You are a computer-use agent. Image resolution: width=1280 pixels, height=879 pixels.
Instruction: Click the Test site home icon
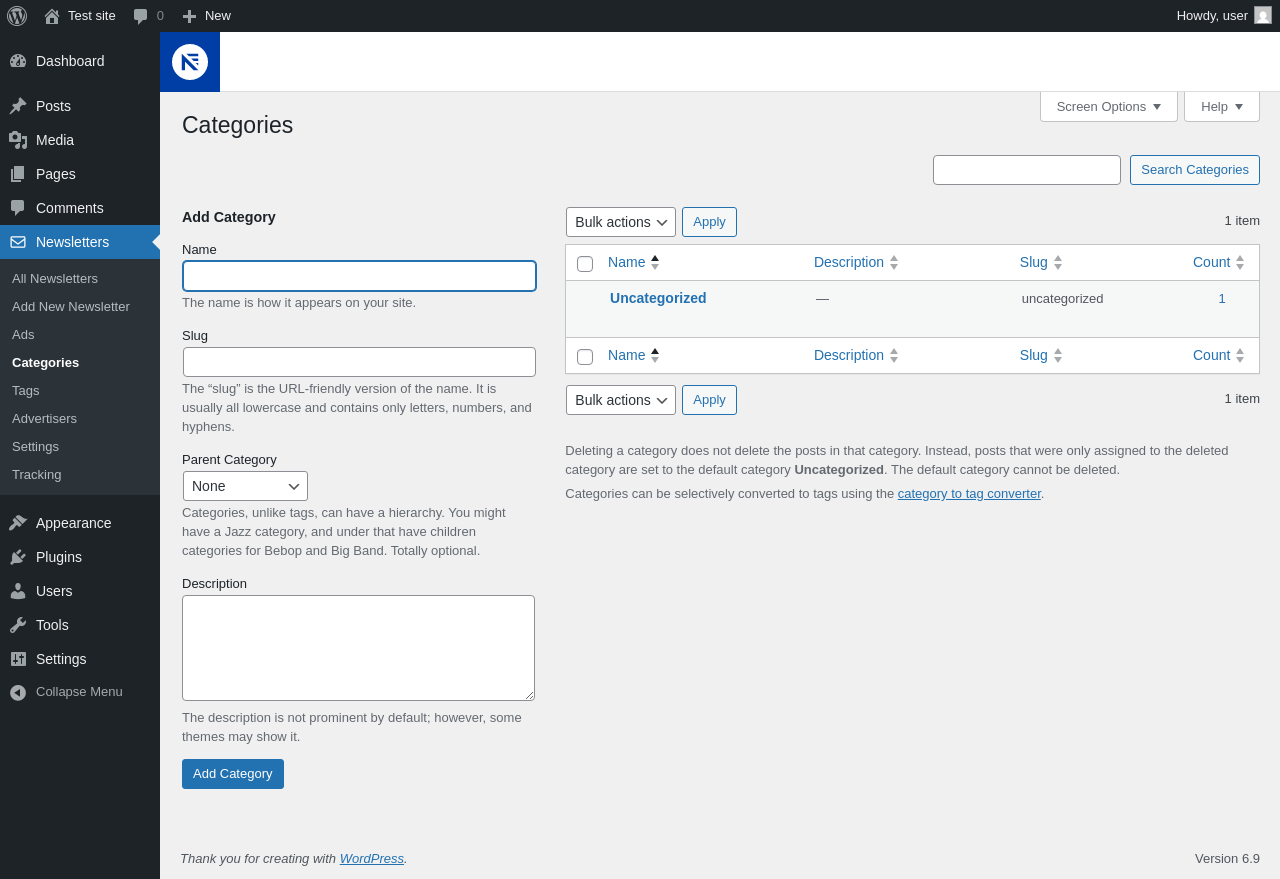(x=52, y=16)
